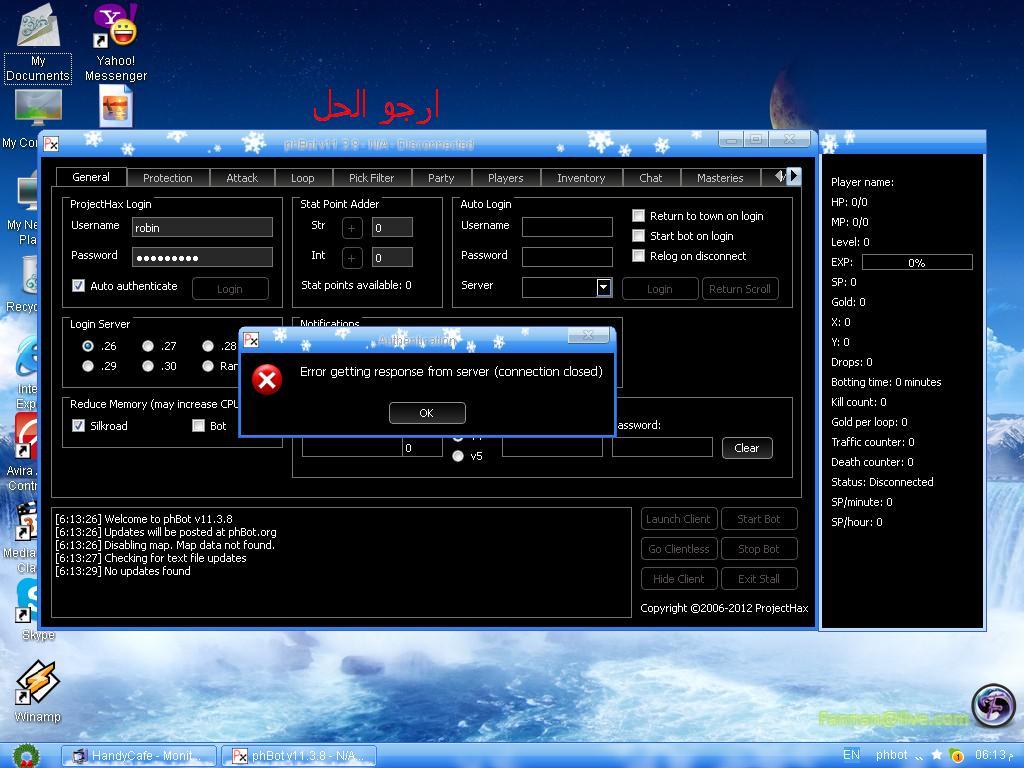This screenshot has width=1024, height=768.
Task: Click the Auto Login Password field
Action: click(568, 257)
